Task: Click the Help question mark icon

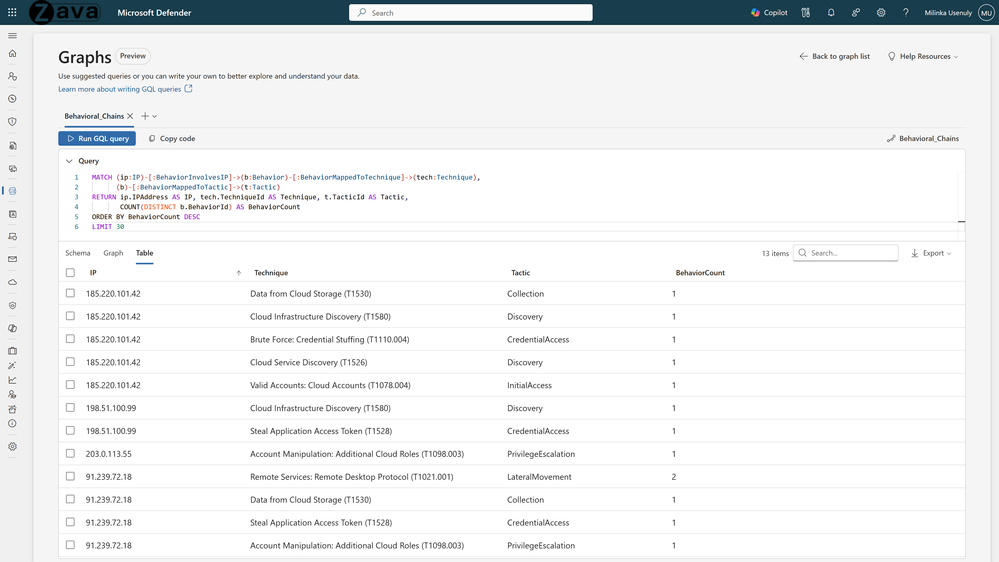Action: (906, 13)
